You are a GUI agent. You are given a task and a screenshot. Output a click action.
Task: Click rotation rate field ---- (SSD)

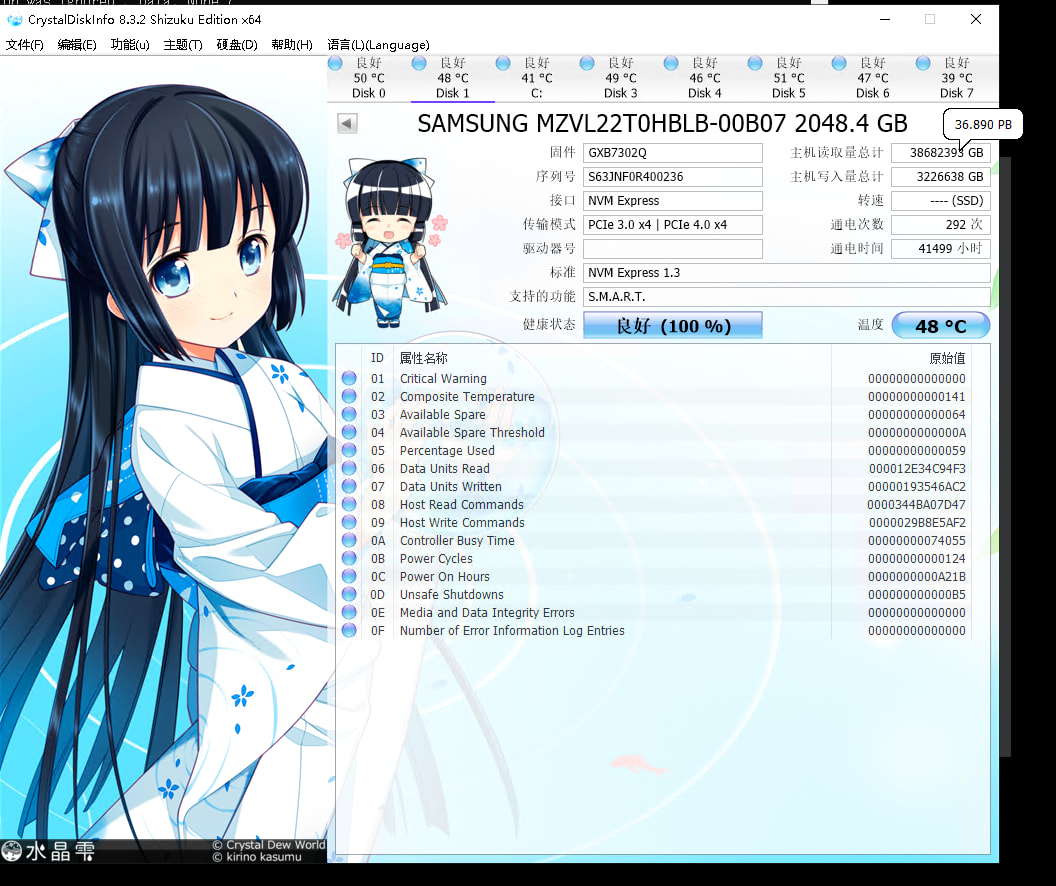tap(941, 201)
